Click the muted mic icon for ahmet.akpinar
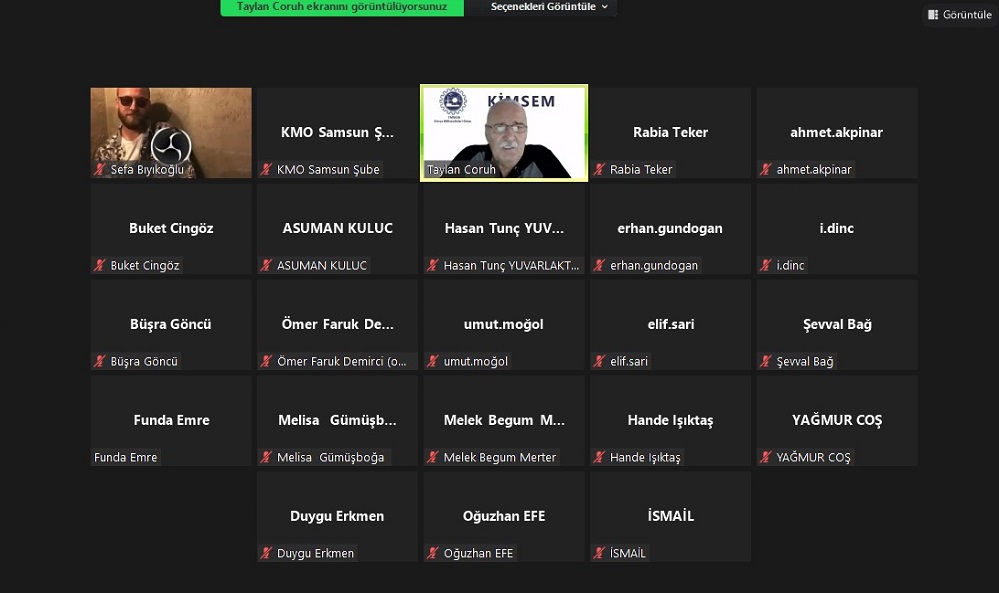The height and width of the screenshot is (593, 999). coord(766,170)
